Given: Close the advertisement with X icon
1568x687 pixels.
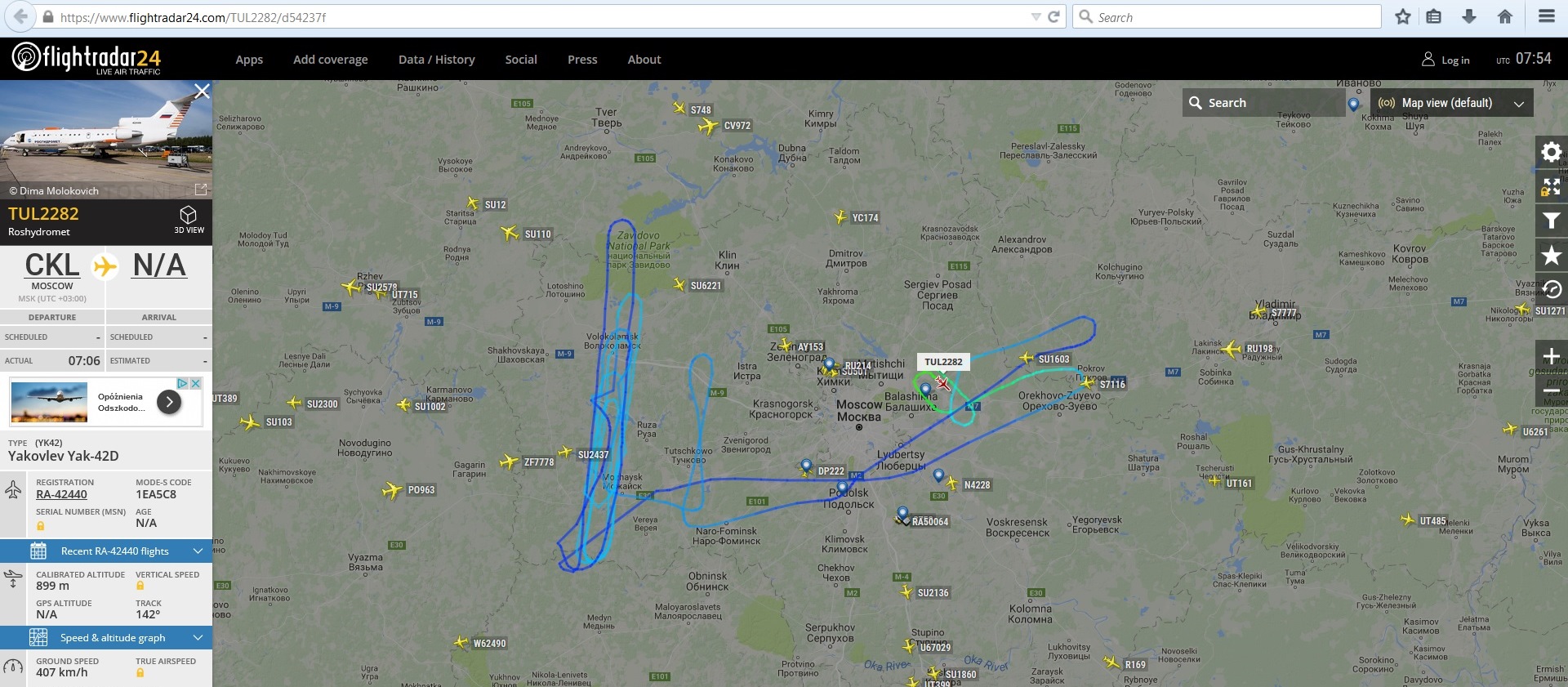Looking at the screenshot, I should pyautogui.click(x=196, y=383).
